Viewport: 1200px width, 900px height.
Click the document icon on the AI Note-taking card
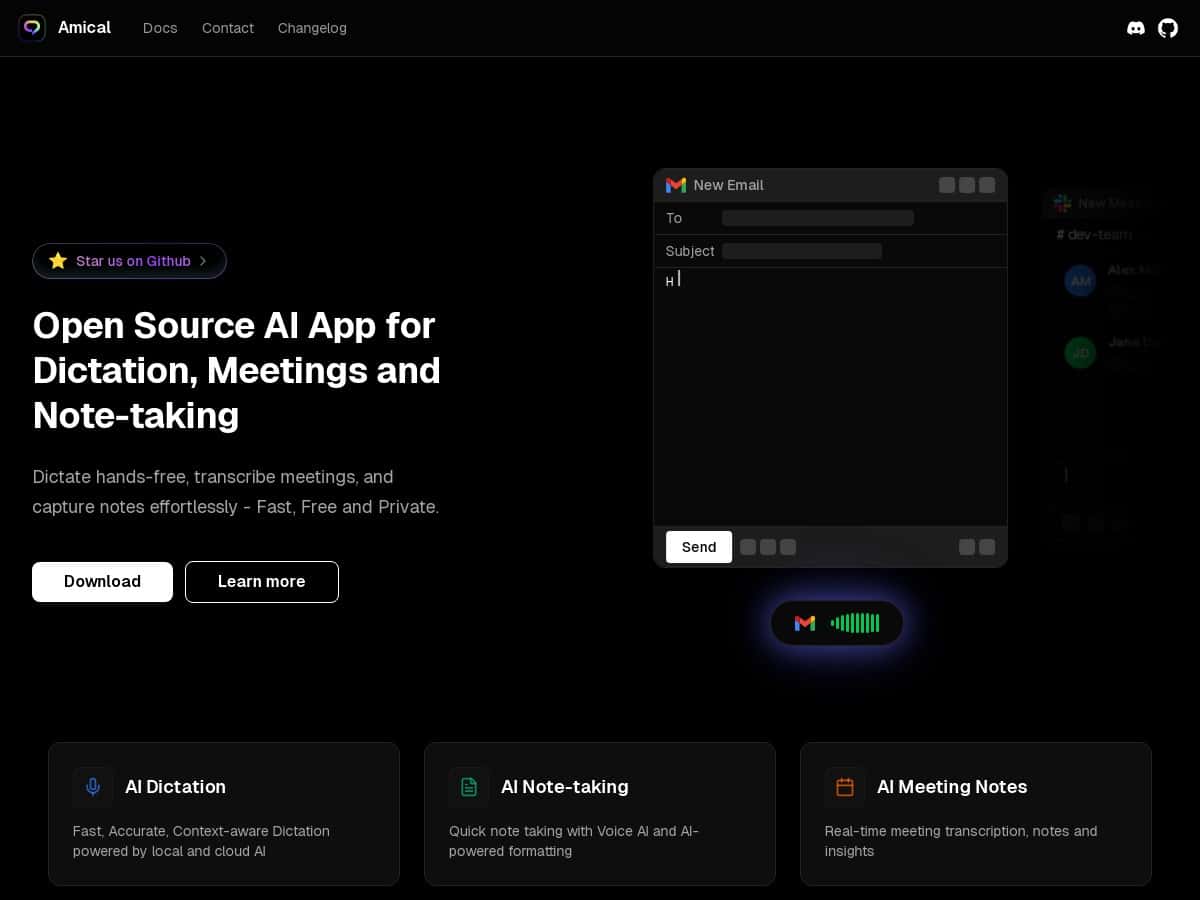pyautogui.click(x=469, y=787)
